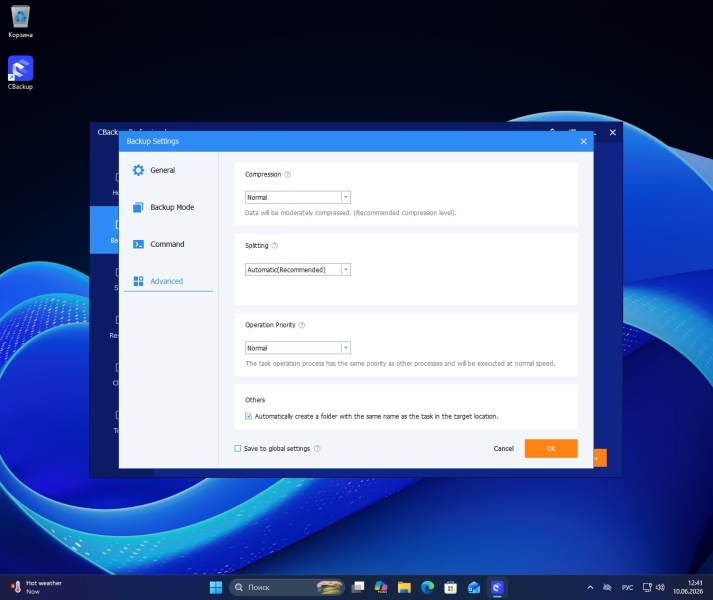Screen dimensions: 713x600
Task: Open the Compression level dropdown
Action: click(298, 197)
